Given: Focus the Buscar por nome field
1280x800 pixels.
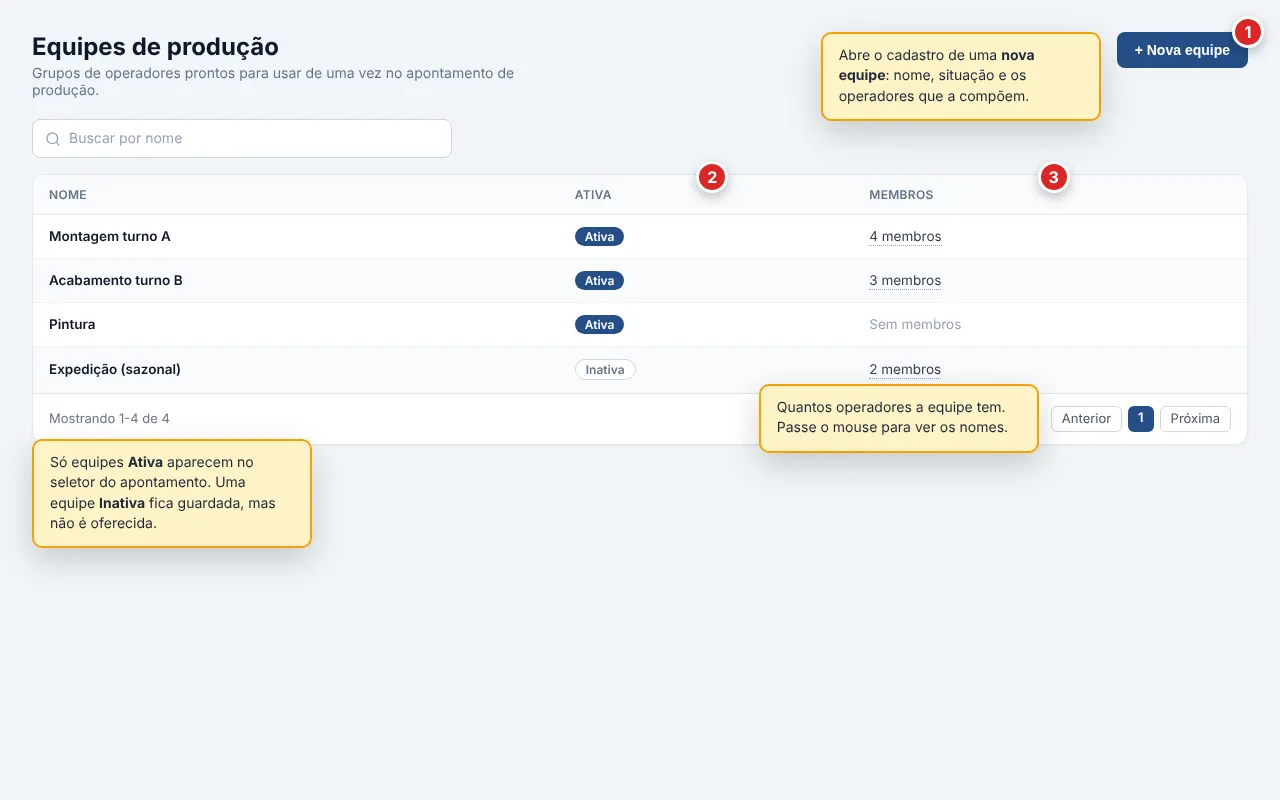Looking at the screenshot, I should [x=242, y=139].
